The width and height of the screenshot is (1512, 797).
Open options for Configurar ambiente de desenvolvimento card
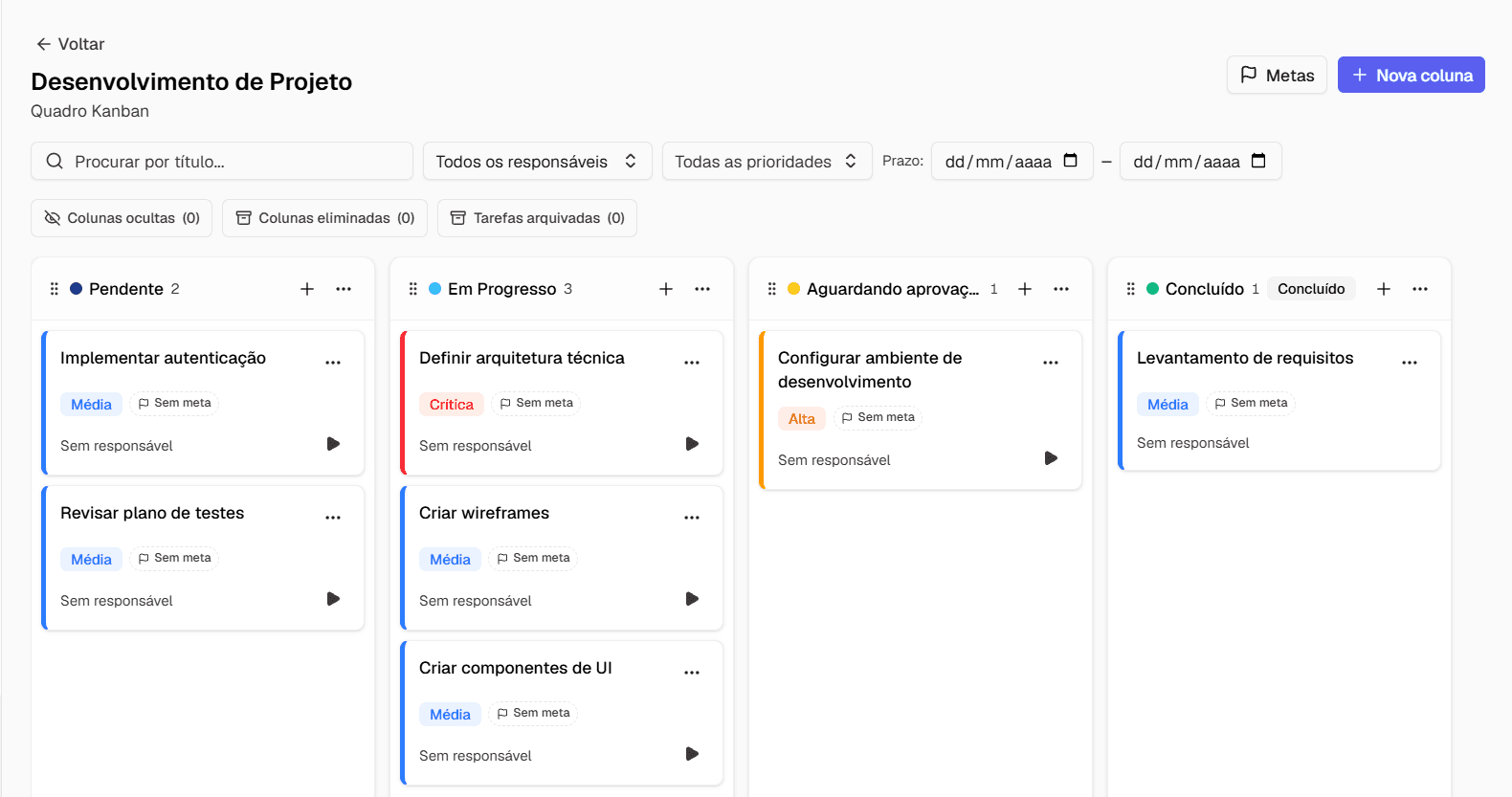pos(1051,363)
